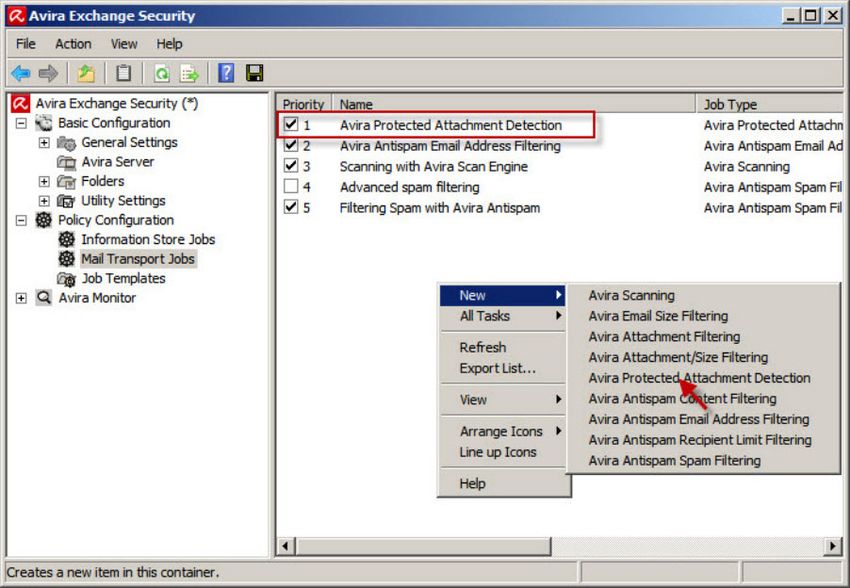850x588 pixels.
Task: Create new Avira Antispam Content Filtering job
Action: 703,398
